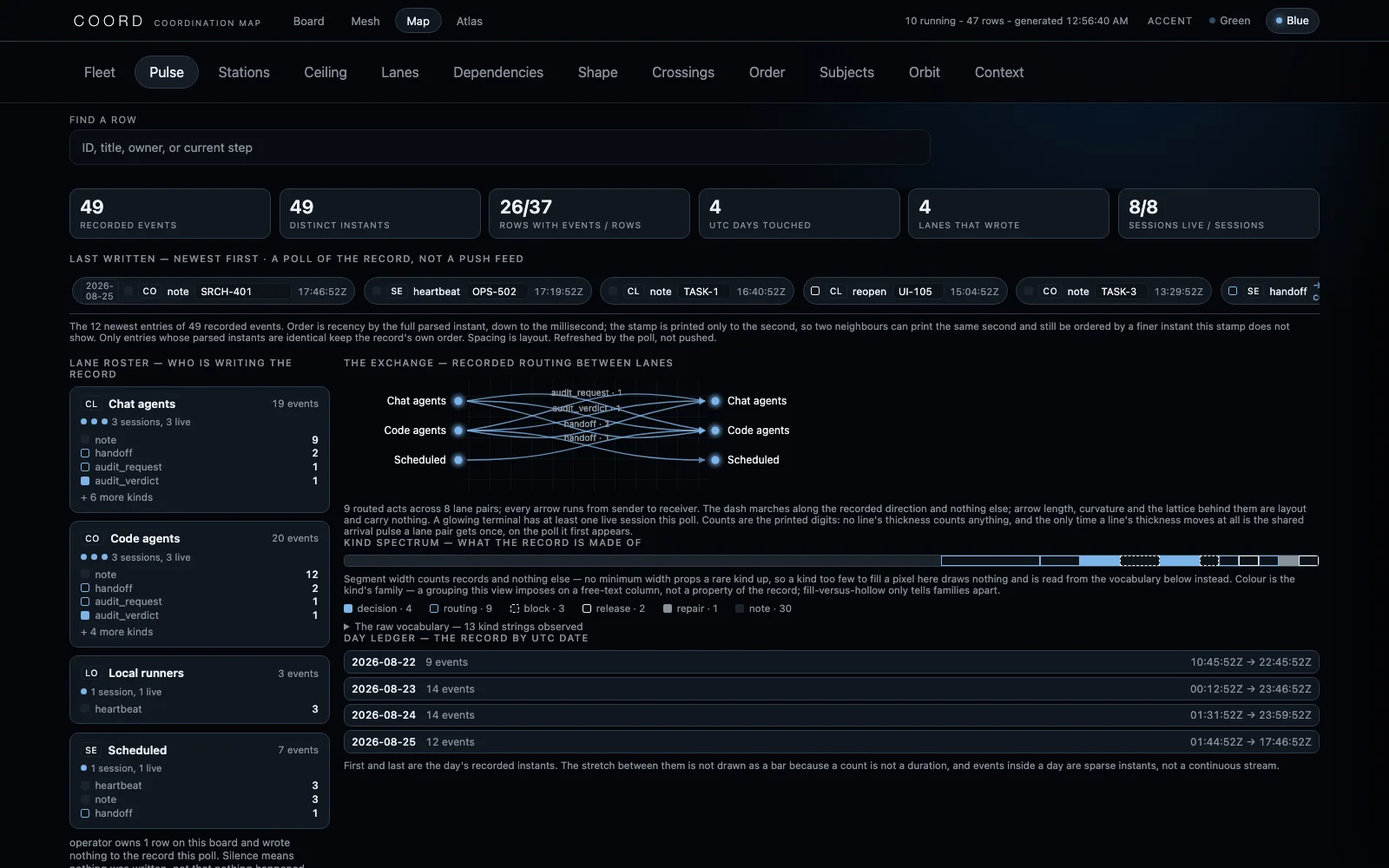The width and height of the screenshot is (1389, 868).
Task: Open the TASK-3 note chip at 13:29:52Z
Action: coord(1114,292)
